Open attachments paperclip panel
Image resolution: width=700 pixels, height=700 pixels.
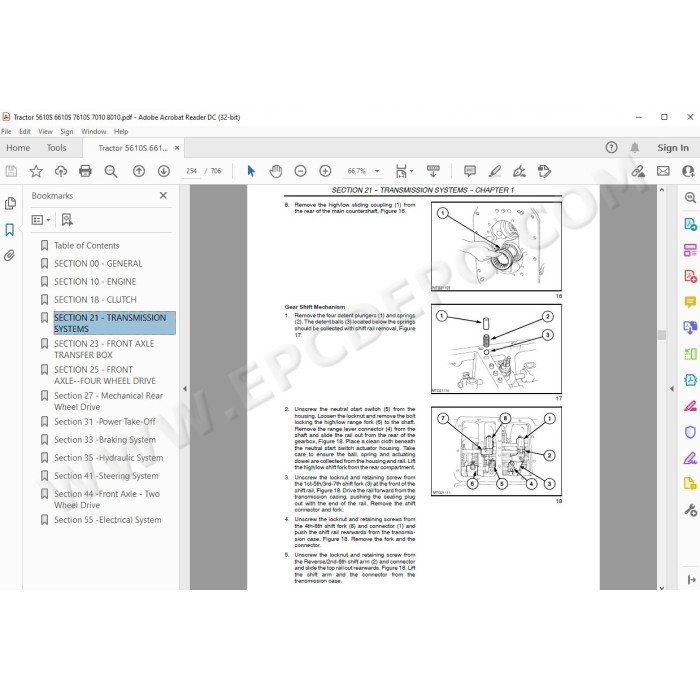coord(10,255)
